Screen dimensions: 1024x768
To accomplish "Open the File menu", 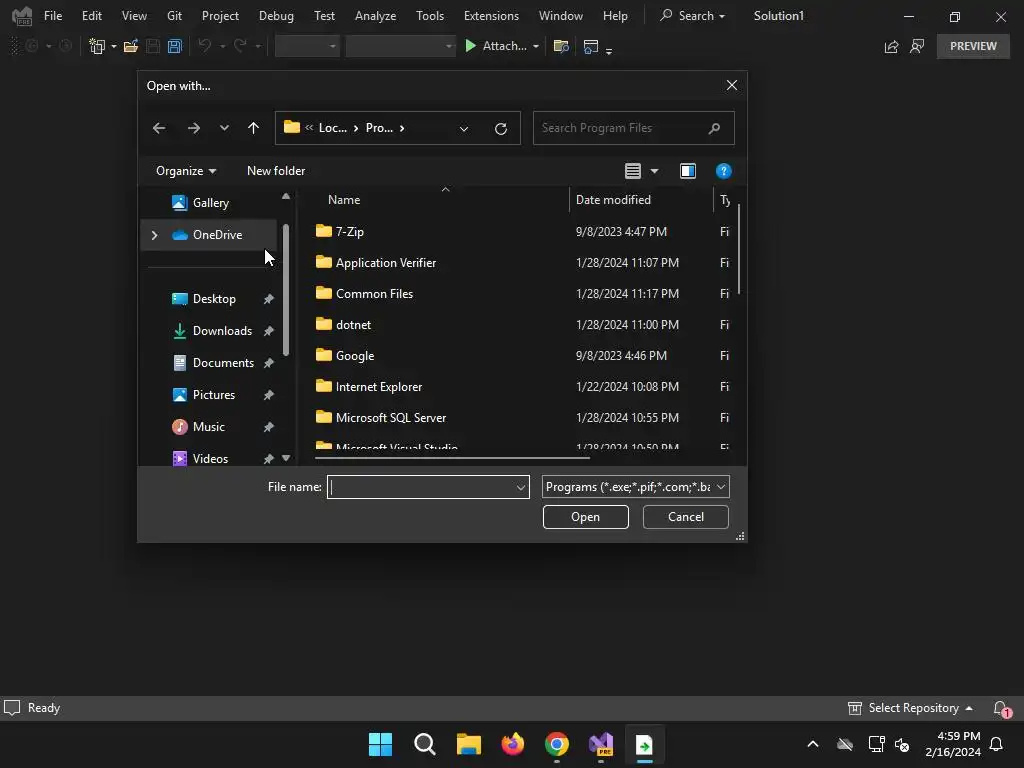I will 53,16.
